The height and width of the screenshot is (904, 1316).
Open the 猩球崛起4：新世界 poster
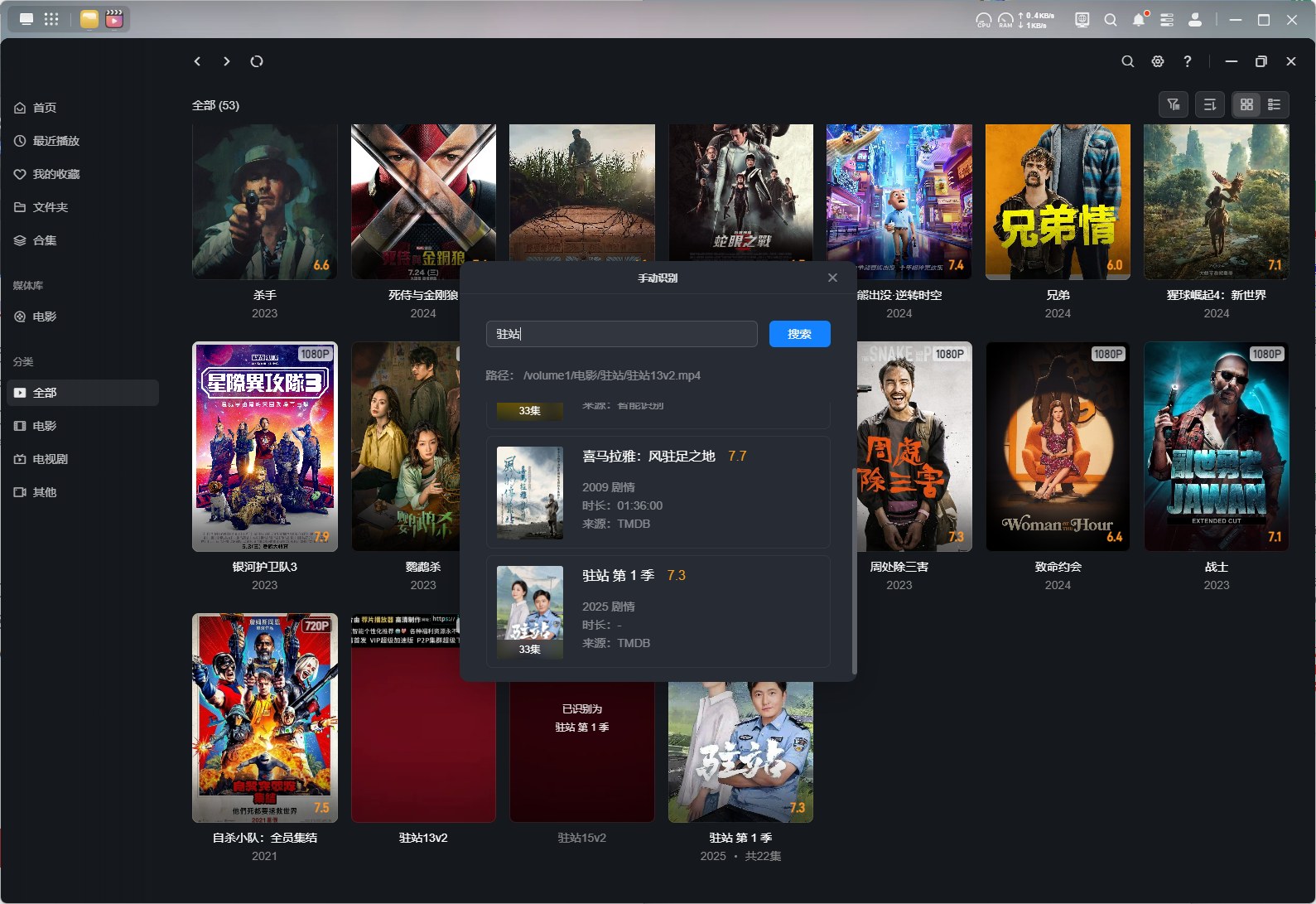pos(1217,202)
